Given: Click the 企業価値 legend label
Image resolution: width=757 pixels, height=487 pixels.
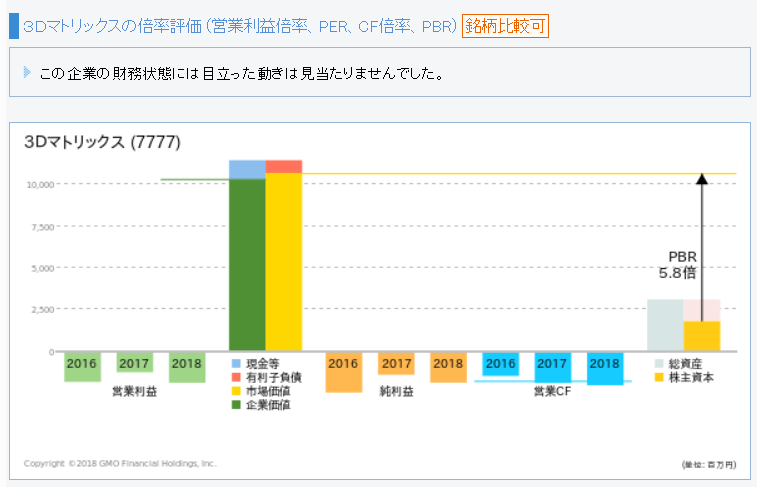Looking at the screenshot, I should tap(268, 404).
